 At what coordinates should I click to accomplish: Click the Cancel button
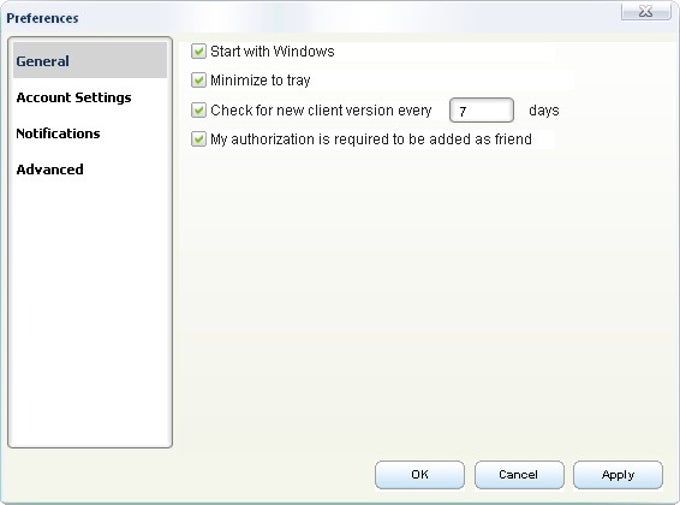pos(519,475)
